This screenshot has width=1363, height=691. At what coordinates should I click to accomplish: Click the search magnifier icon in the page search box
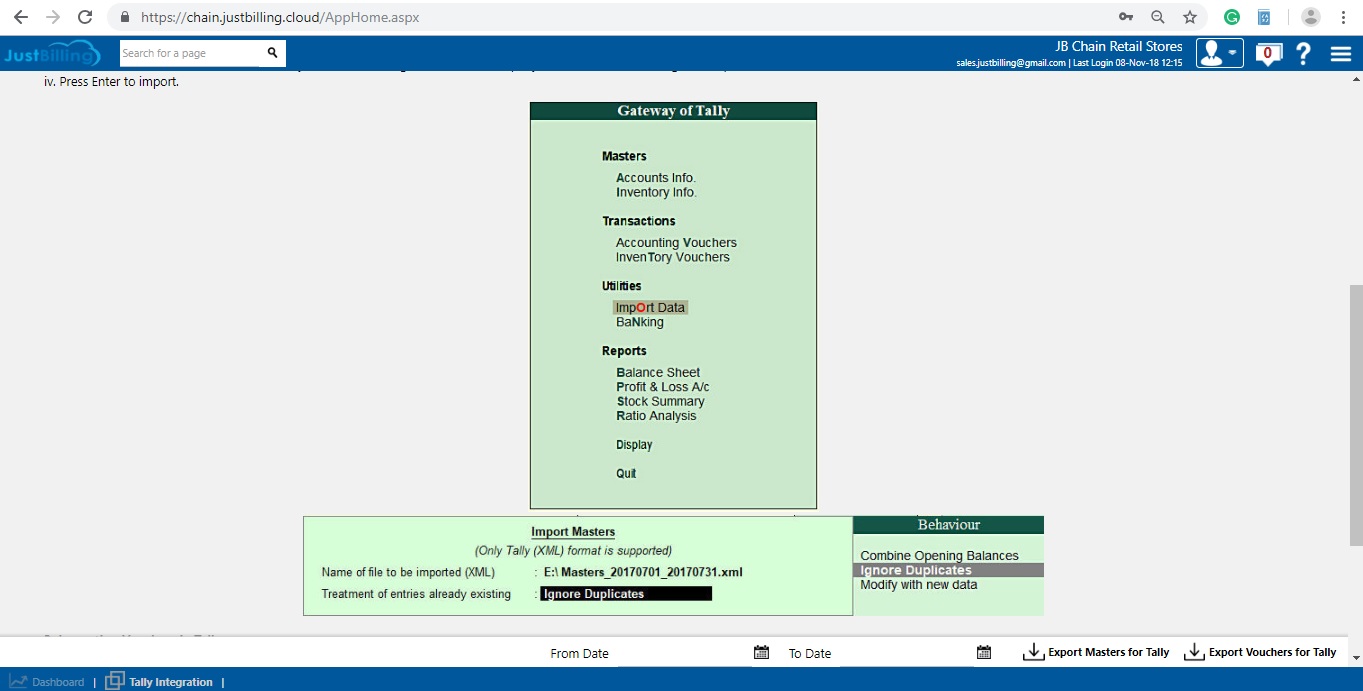(272, 53)
